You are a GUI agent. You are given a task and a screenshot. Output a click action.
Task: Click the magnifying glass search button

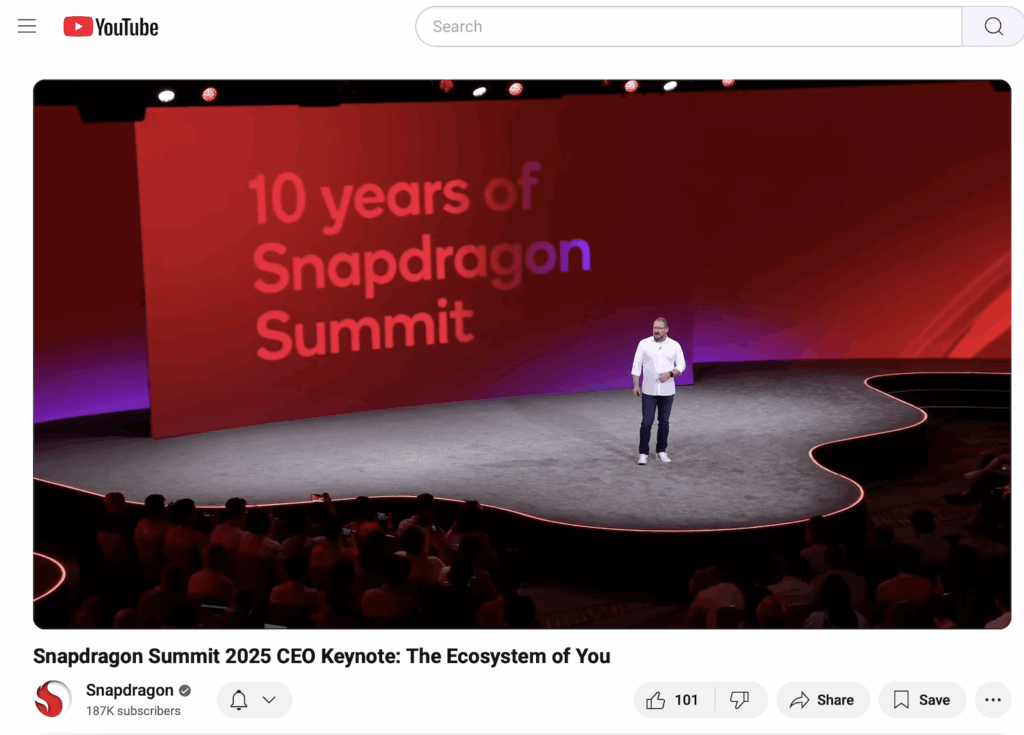tap(993, 26)
